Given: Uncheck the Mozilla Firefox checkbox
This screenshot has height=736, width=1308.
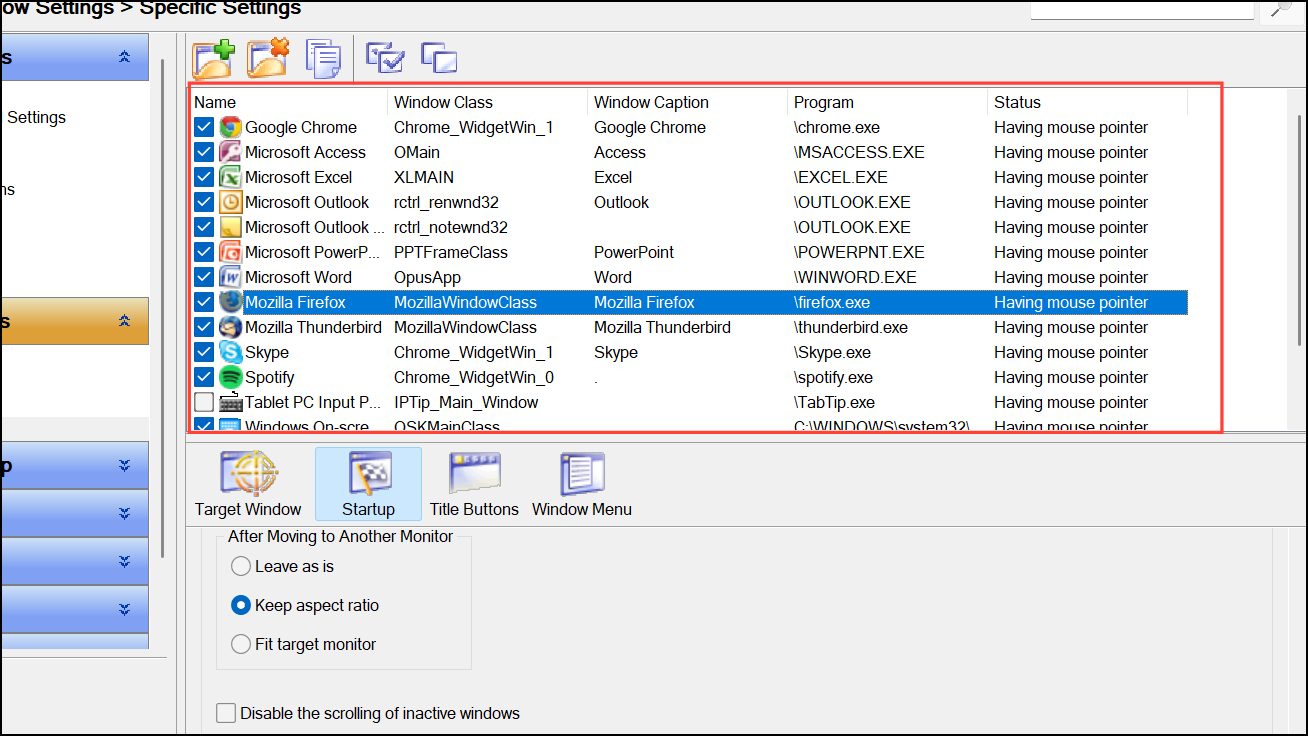Looking at the screenshot, I should point(204,302).
